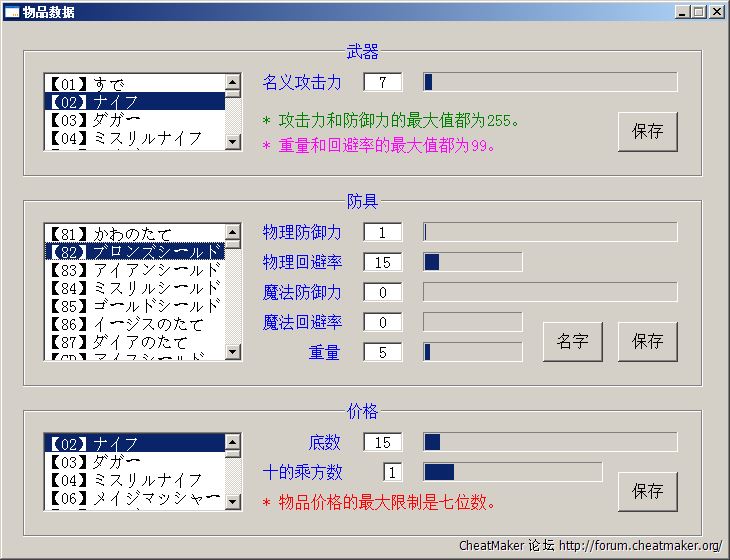The height and width of the screenshot is (560, 730).
Task: Click the 保存 button in the 武器 section
Action: point(647,131)
